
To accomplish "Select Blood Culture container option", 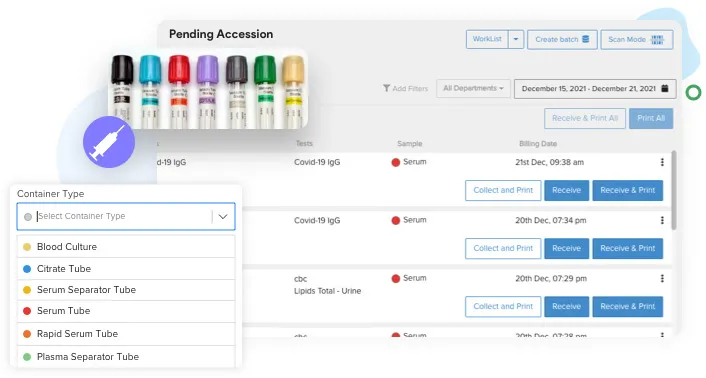I will click(126, 247).
